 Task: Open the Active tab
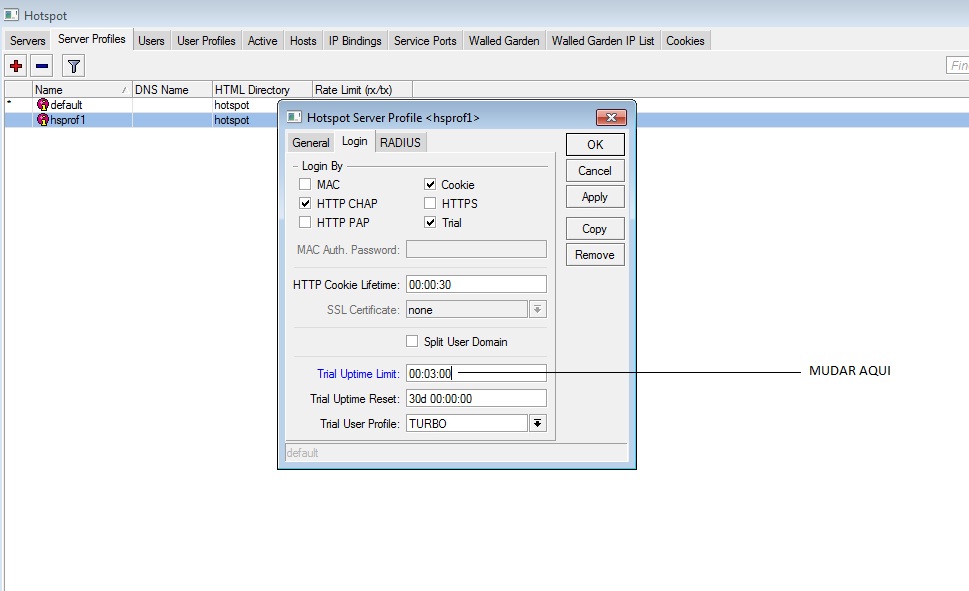click(x=263, y=41)
